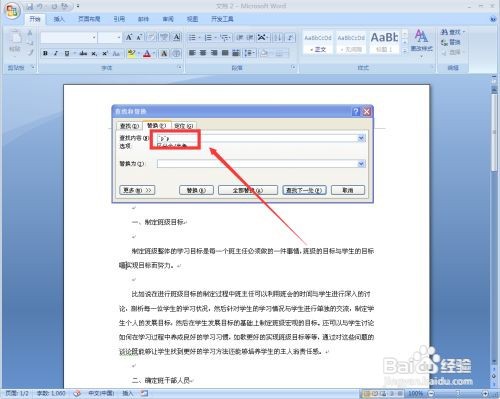Switch to the Developer ribbon tab
This screenshot has height=399, width=500.
pos(222,19)
